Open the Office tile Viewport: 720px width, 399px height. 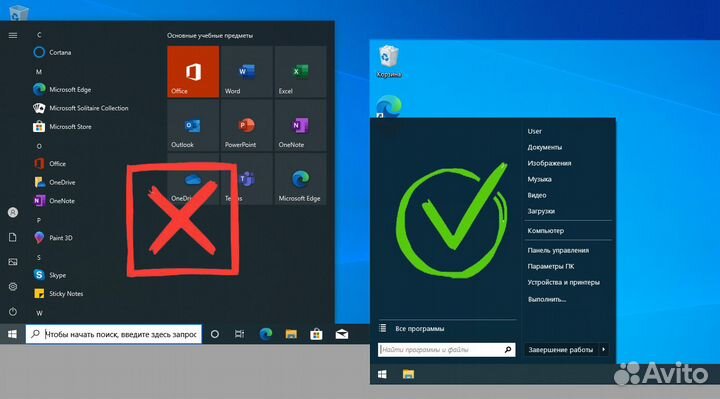point(193,71)
